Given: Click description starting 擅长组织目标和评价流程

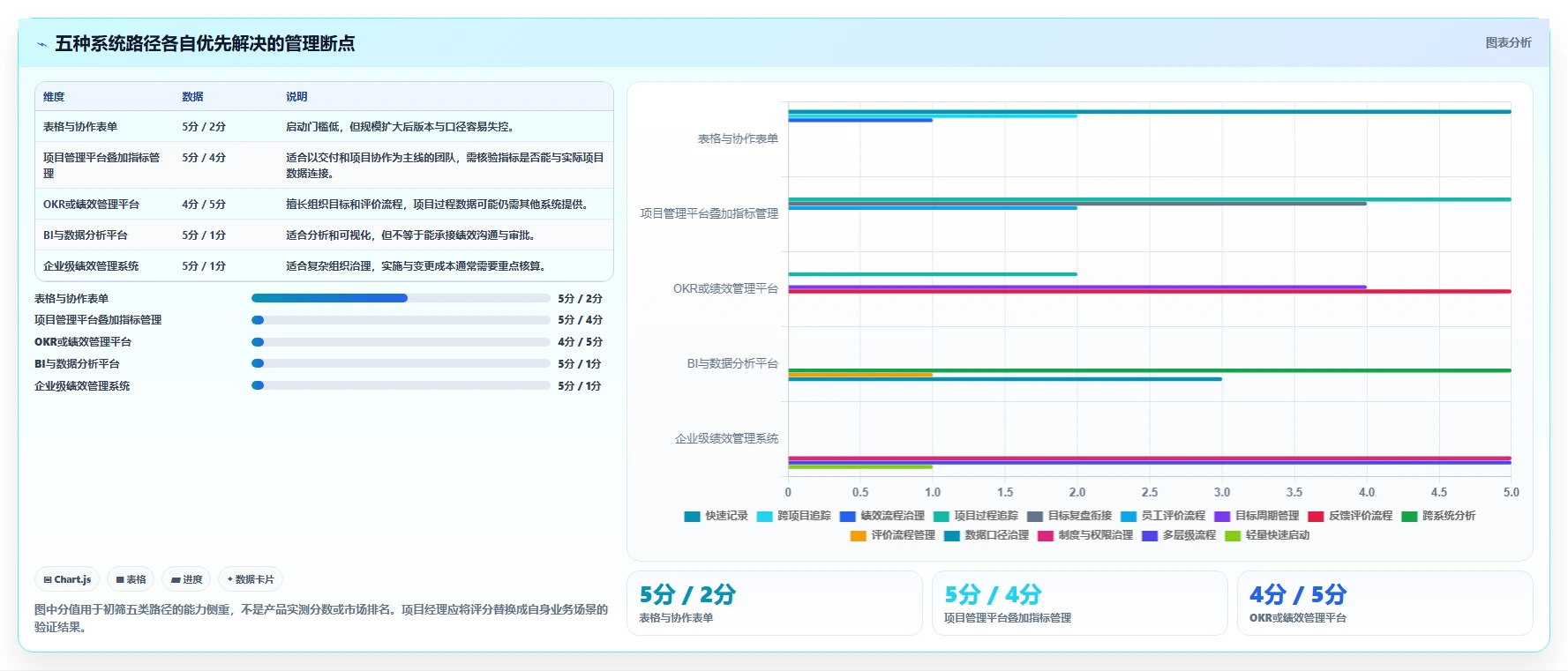Looking at the screenshot, I should click(437, 205).
